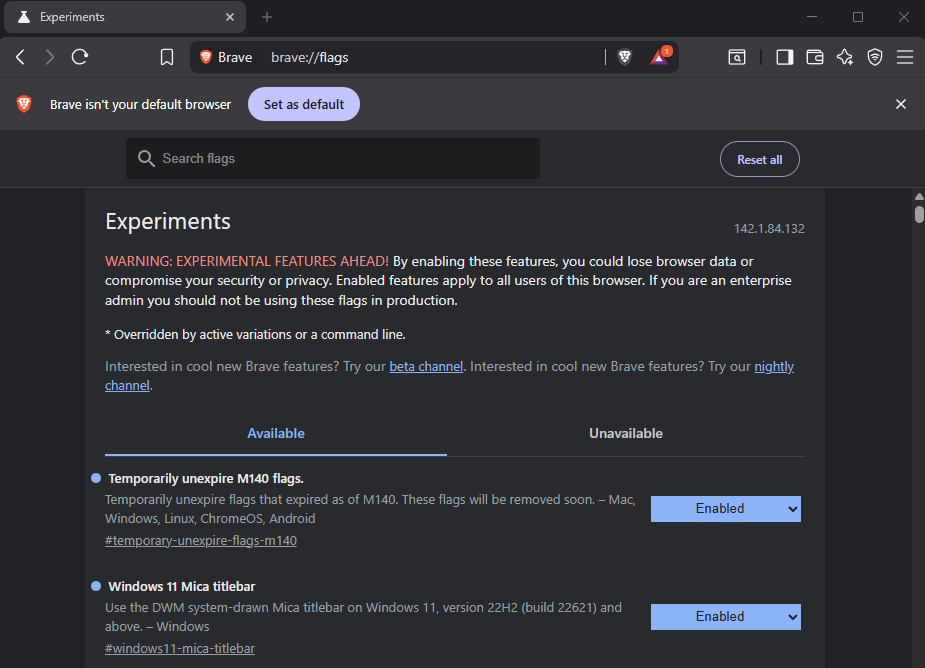Click the Windows 11 Mica titlebar title
Viewport: 925px width, 668px height.
(x=182, y=587)
